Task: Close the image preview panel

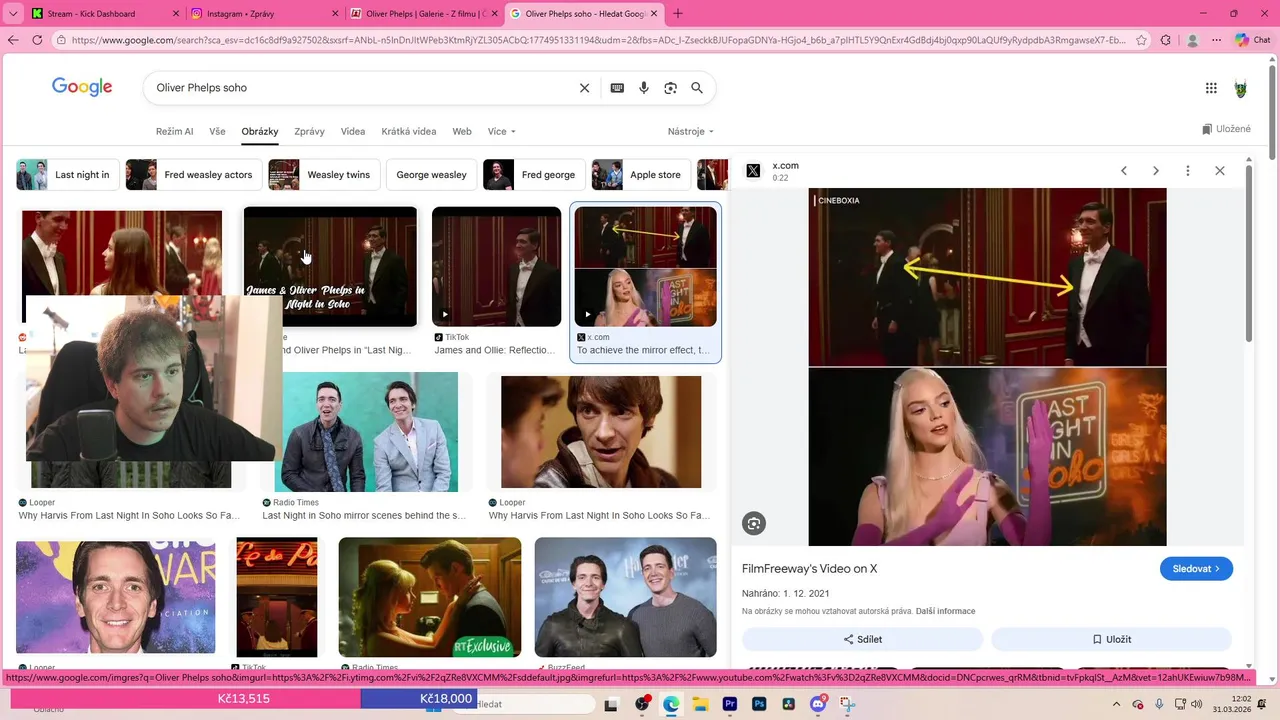Action: (1220, 171)
